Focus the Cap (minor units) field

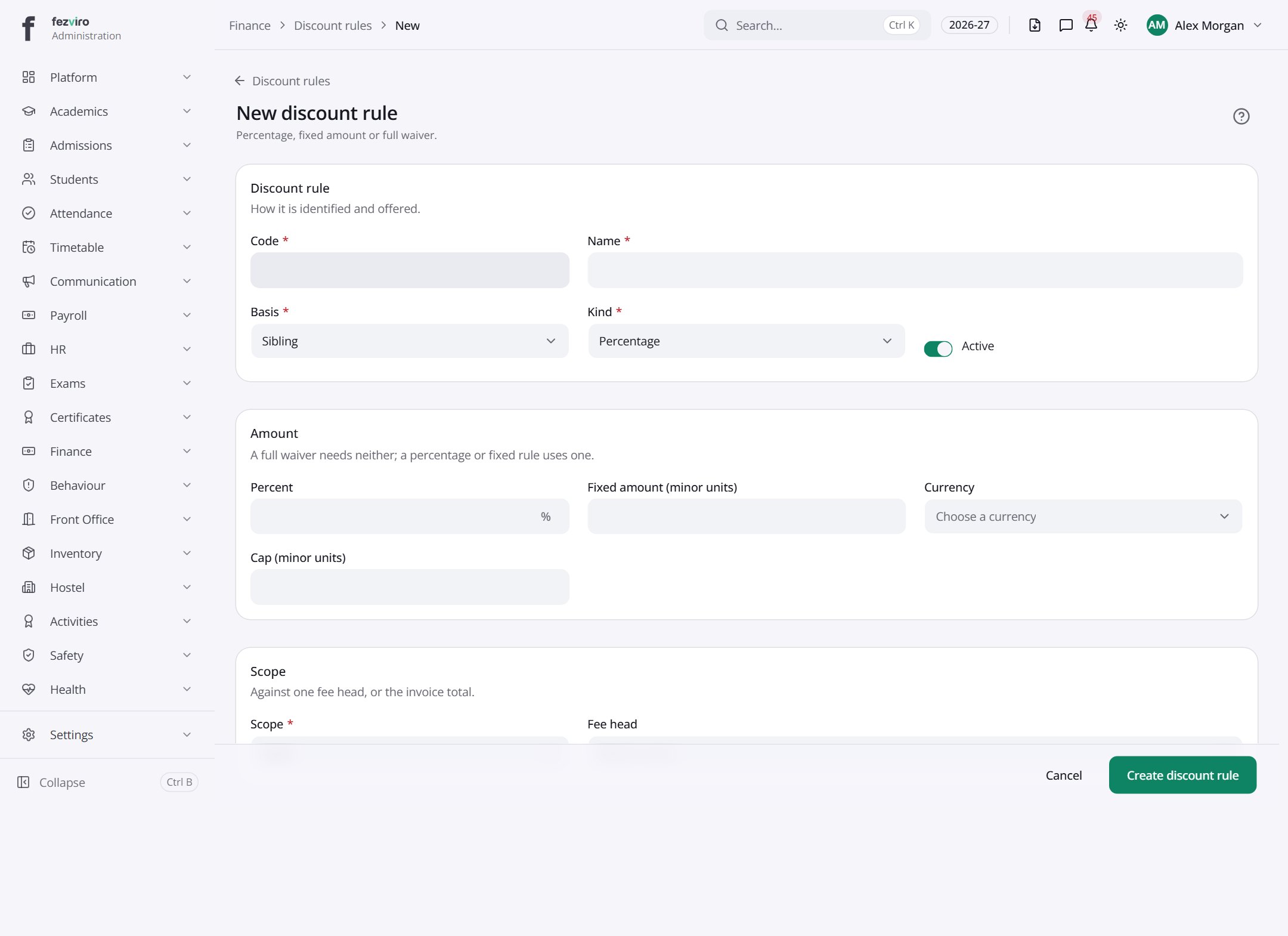point(410,587)
